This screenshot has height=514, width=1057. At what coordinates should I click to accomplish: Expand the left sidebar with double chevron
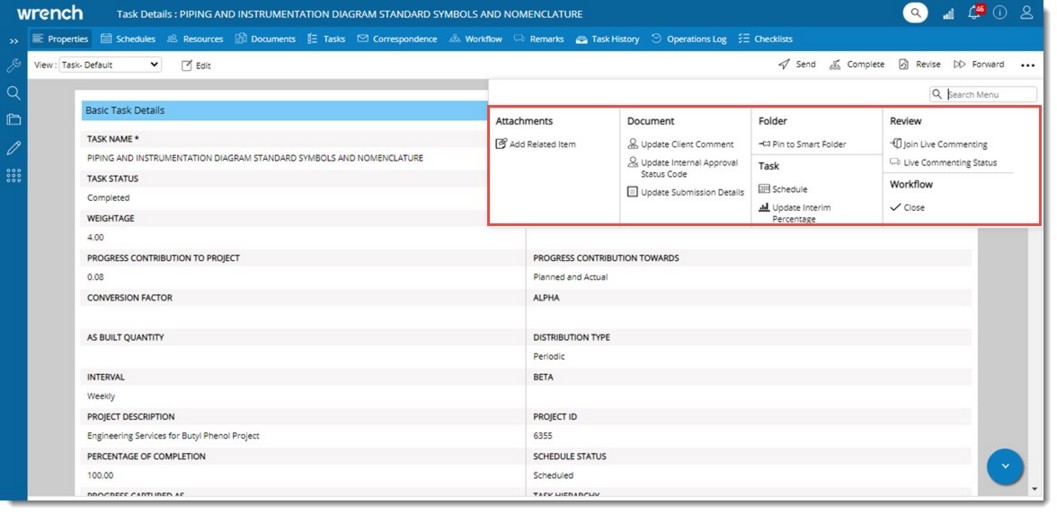click(13, 41)
